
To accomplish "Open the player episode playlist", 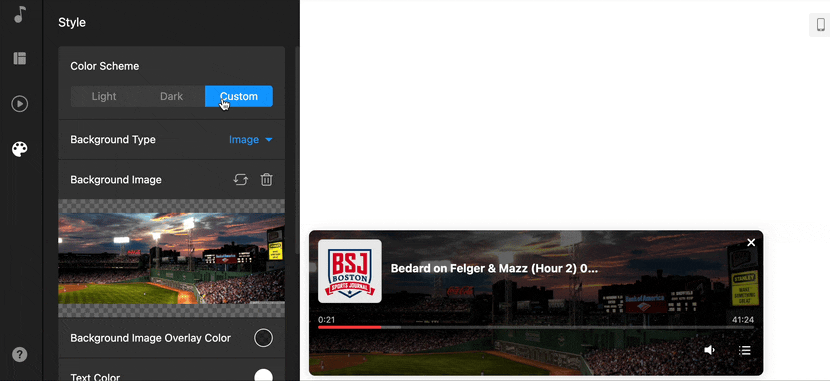I will [745, 350].
